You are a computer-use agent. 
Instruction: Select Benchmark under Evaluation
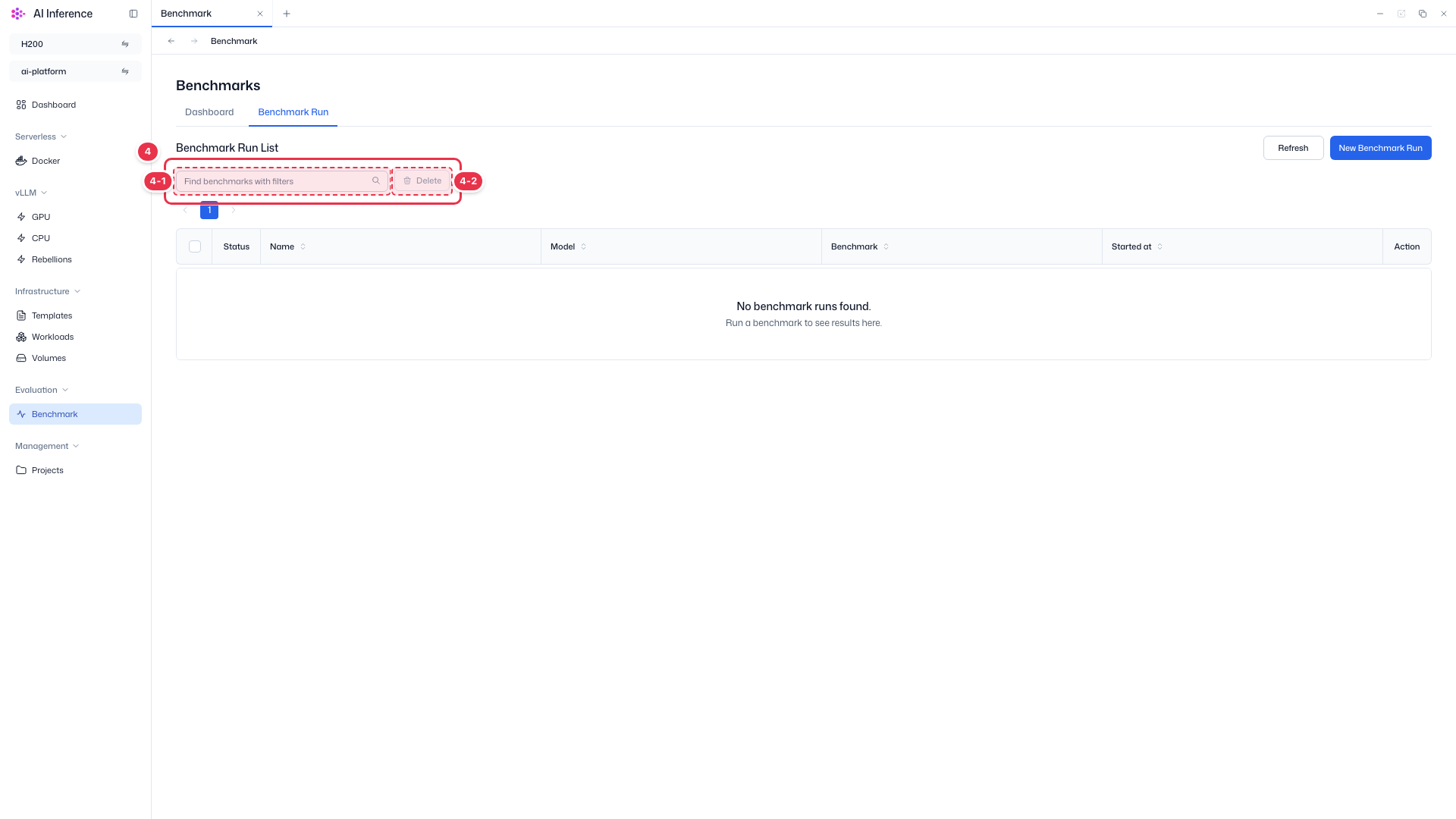[75, 414]
